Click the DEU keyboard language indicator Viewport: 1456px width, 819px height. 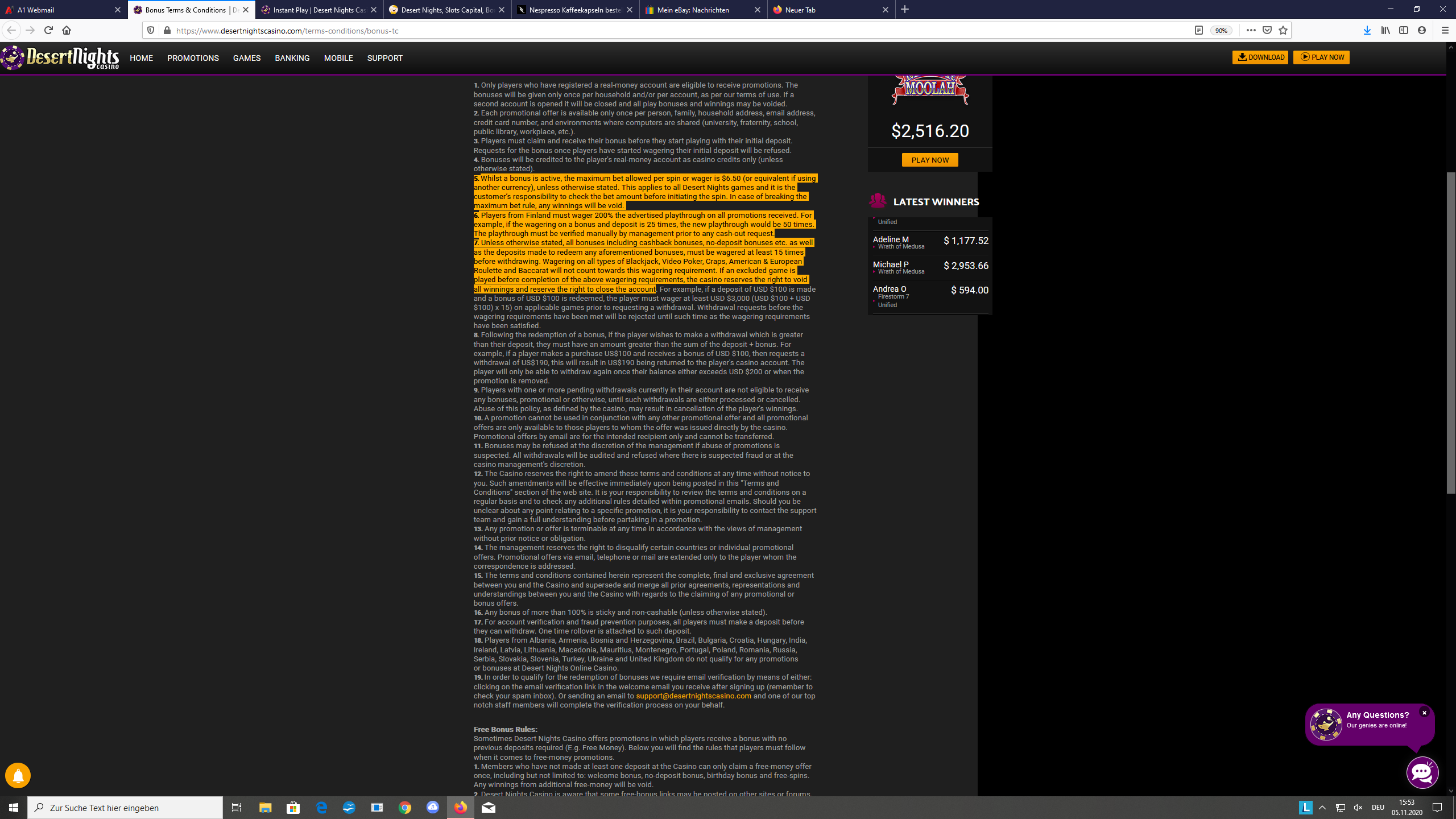point(1378,808)
